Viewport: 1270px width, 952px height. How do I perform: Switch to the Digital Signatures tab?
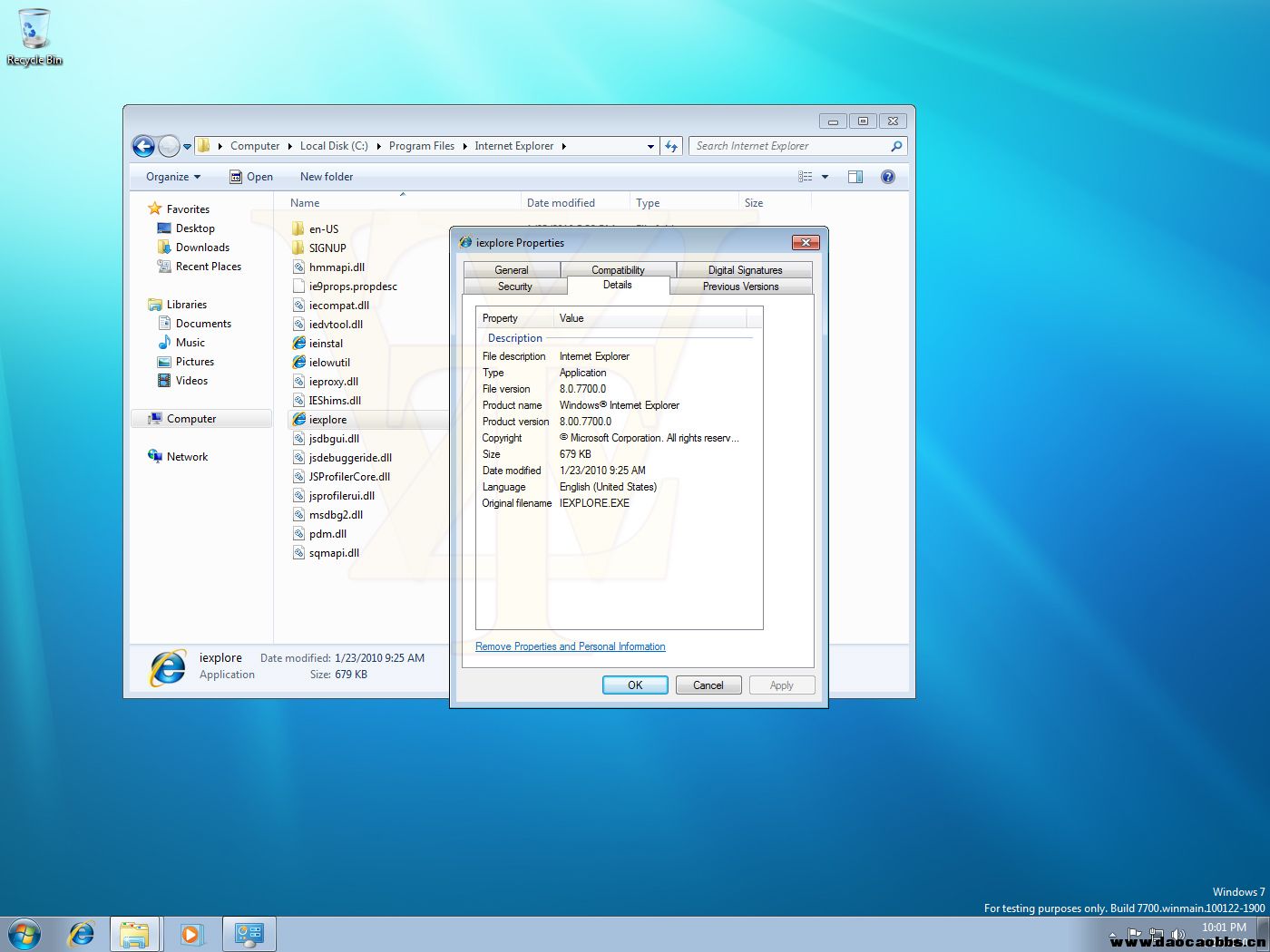click(745, 270)
